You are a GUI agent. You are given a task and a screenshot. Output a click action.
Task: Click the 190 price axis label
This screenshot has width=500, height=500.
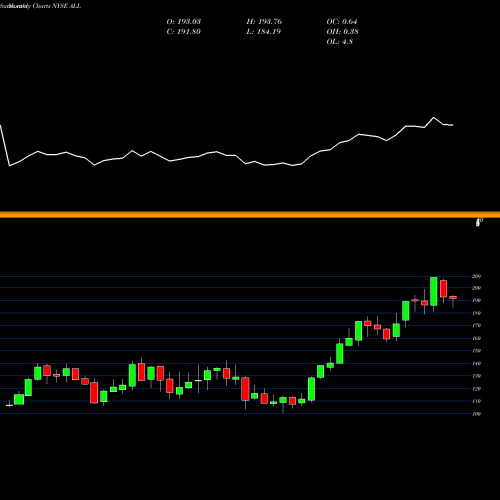click(x=476, y=300)
